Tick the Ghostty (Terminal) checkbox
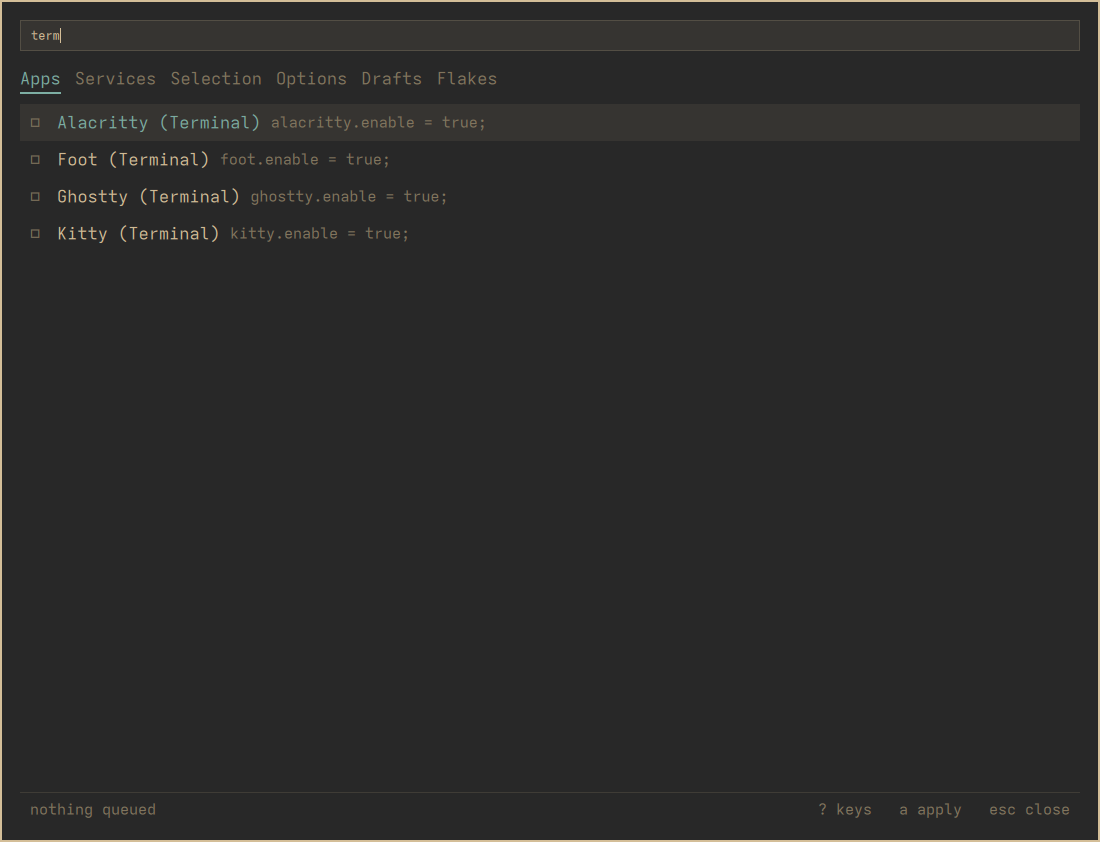The height and width of the screenshot is (842, 1100). click(35, 197)
